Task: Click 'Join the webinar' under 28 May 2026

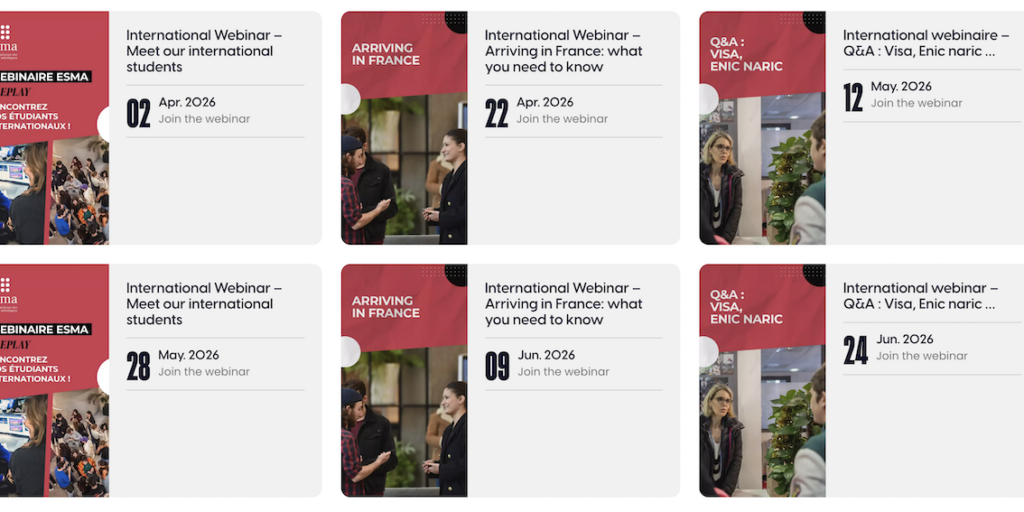Action: 204,372
